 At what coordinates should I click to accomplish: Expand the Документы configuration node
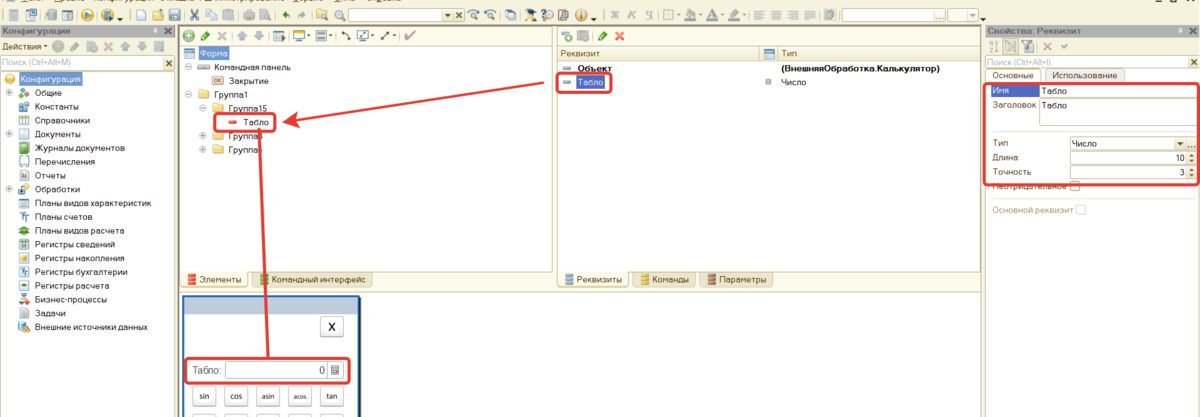pyautogui.click(x=9, y=134)
